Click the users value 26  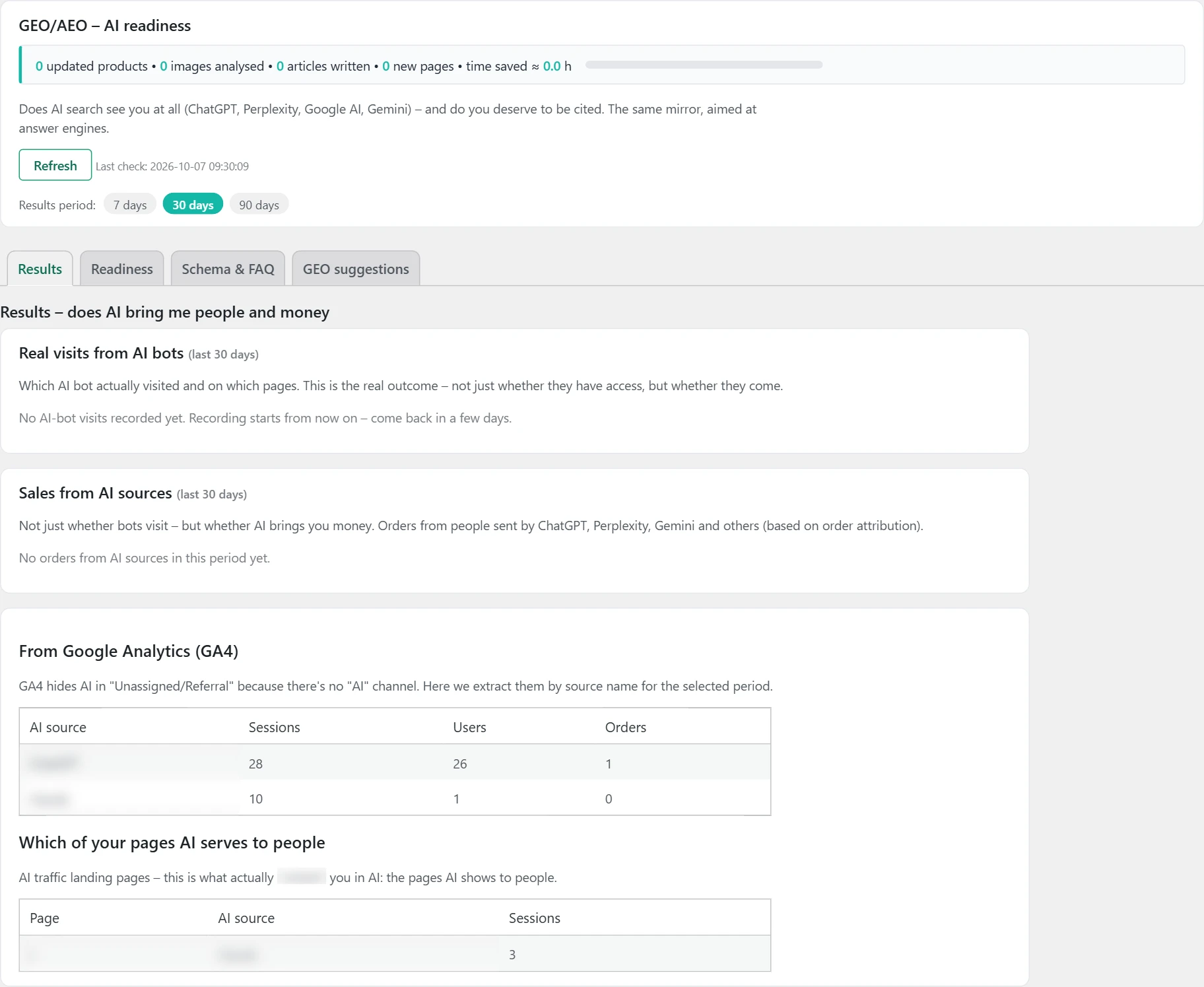(x=460, y=764)
